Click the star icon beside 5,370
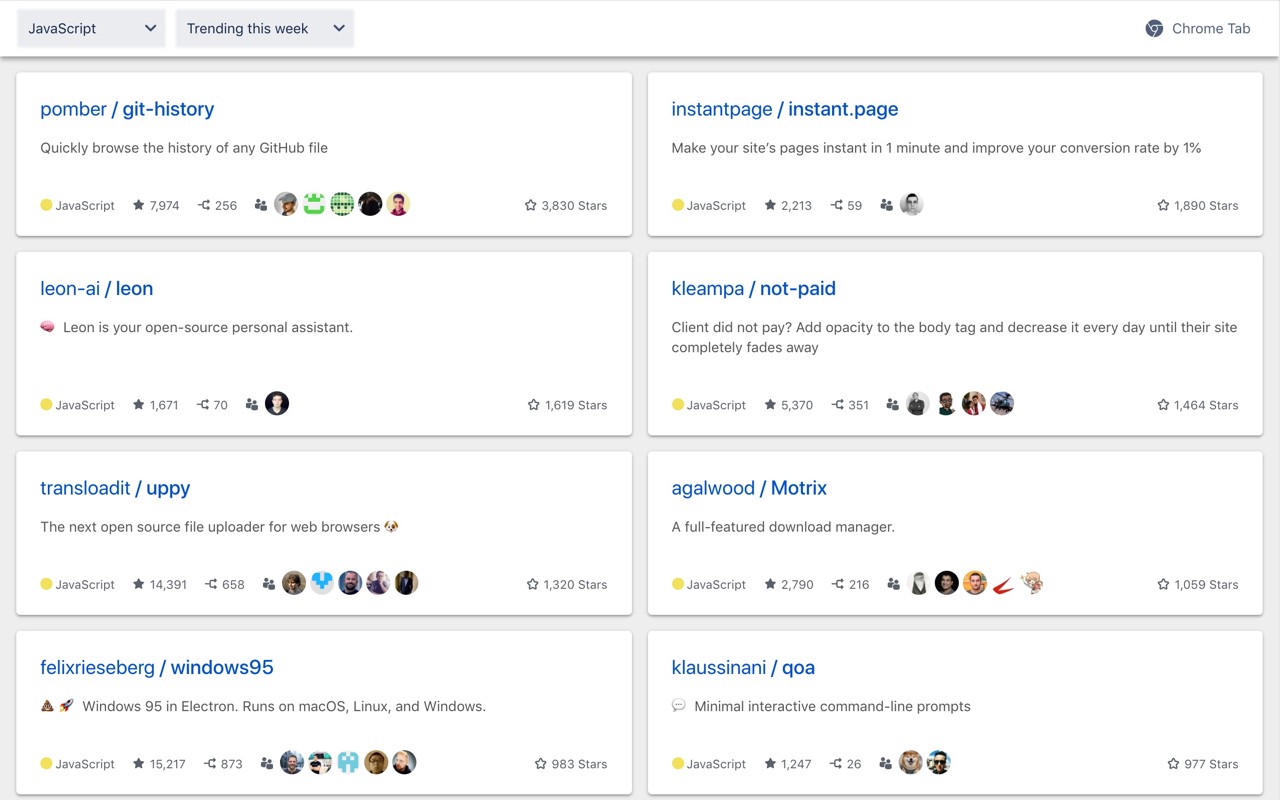Screen dimensions: 1280x800 pyautogui.click(x=770, y=405)
